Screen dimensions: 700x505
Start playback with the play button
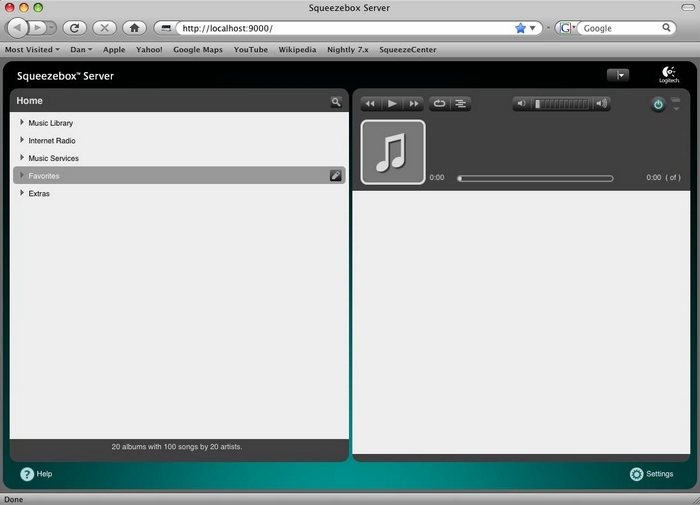392,104
